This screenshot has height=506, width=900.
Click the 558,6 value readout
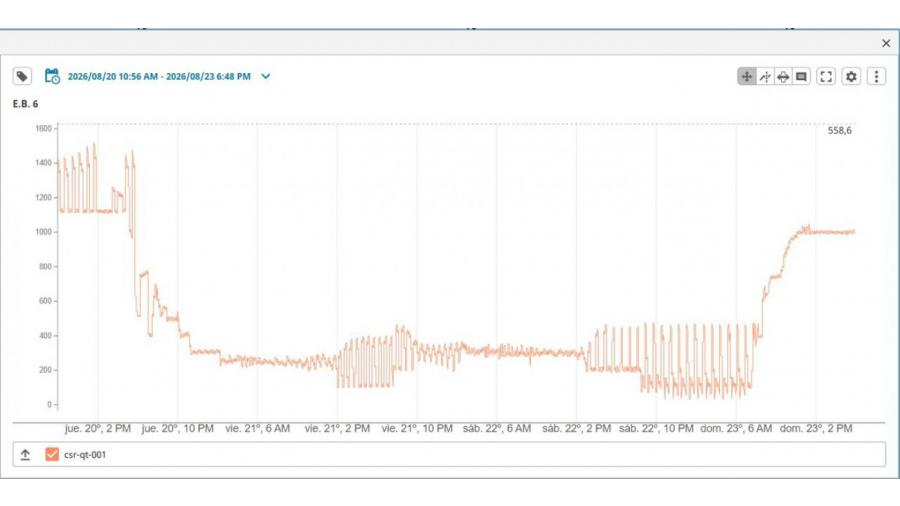839,131
